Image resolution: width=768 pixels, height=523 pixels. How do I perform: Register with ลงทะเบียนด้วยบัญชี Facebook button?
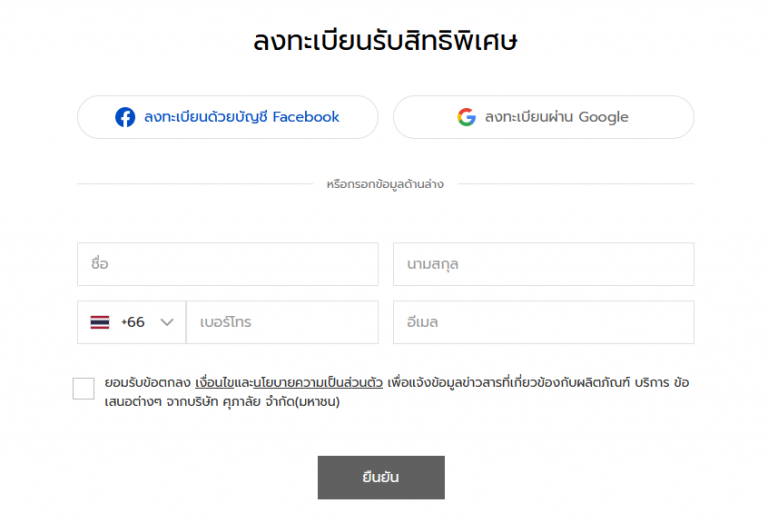click(228, 117)
